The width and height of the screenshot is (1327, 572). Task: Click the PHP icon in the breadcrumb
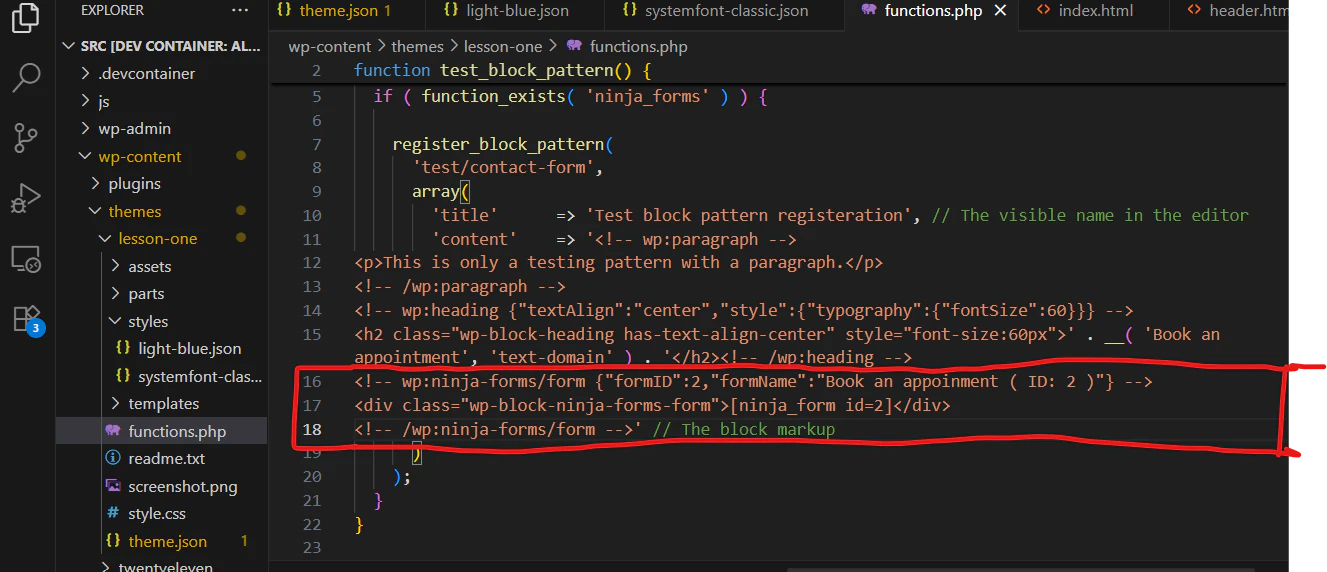(x=574, y=46)
